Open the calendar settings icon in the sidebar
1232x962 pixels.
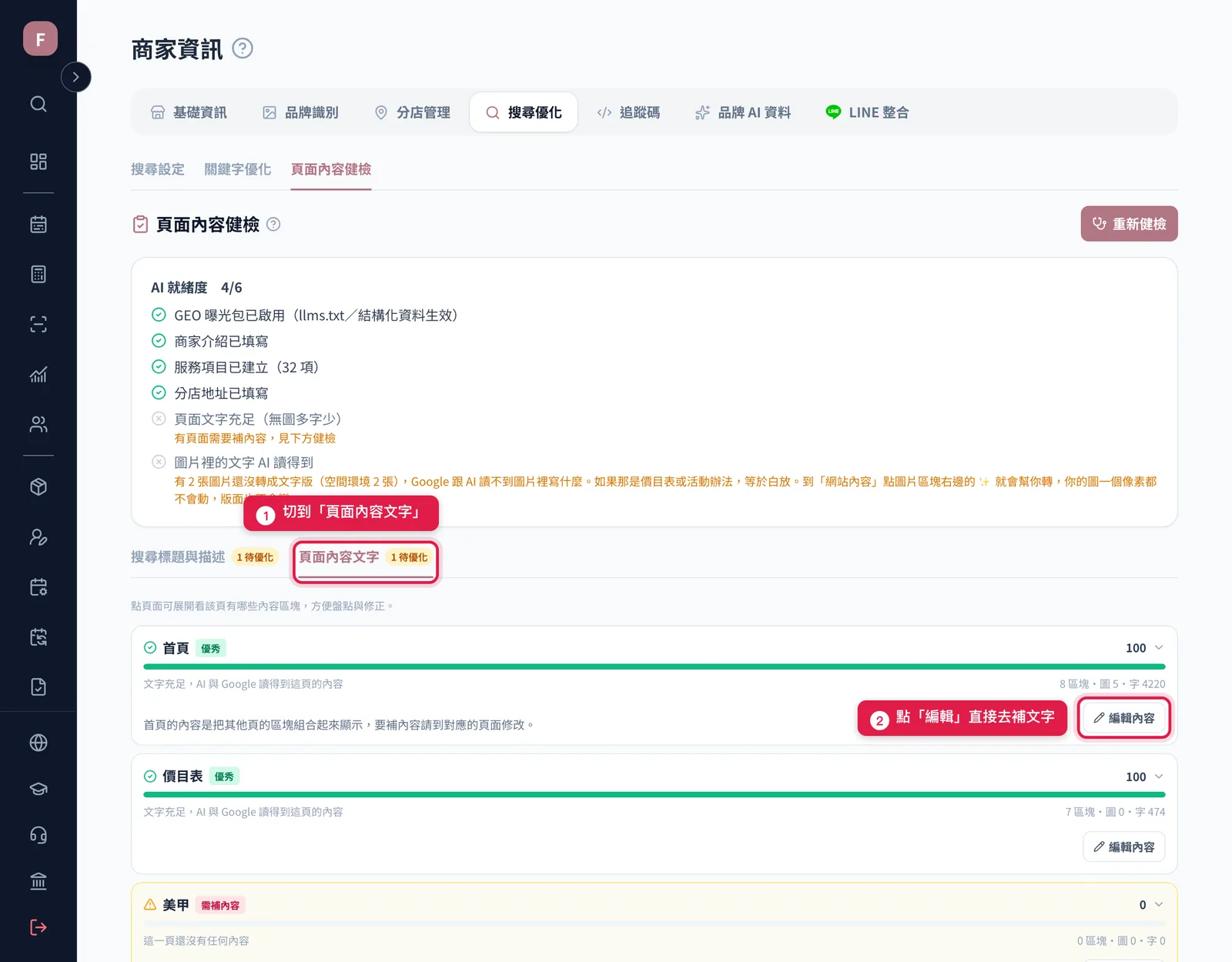pyautogui.click(x=38, y=587)
